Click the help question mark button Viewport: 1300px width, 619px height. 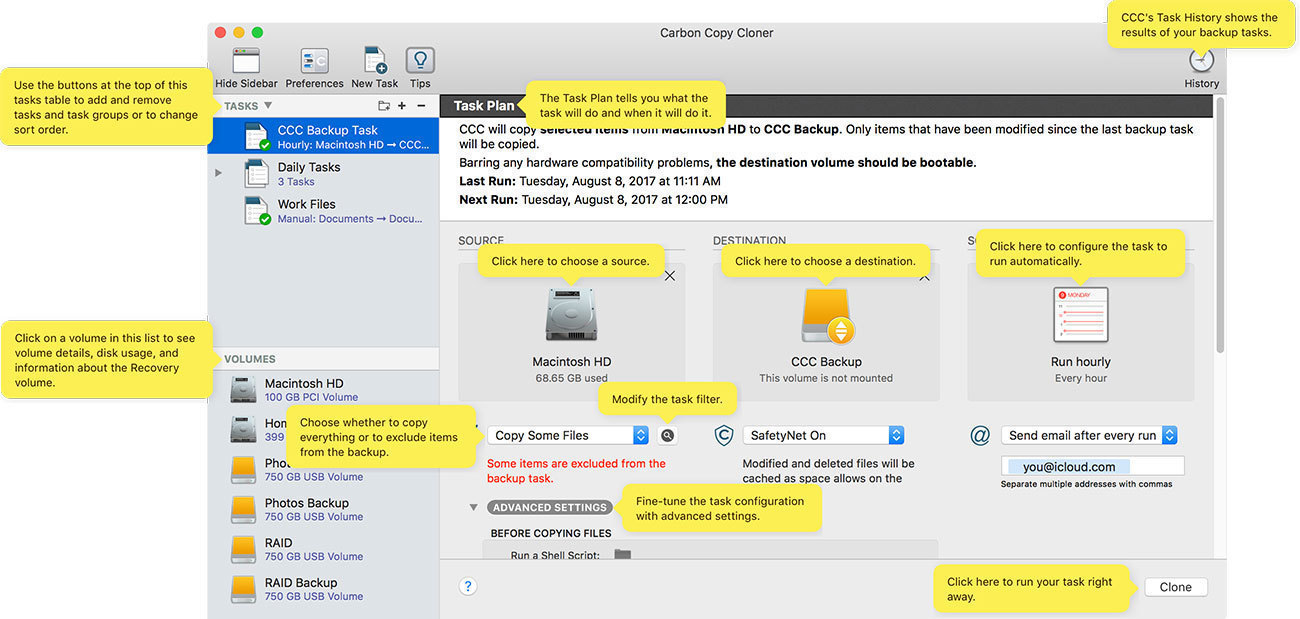point(467,587)
